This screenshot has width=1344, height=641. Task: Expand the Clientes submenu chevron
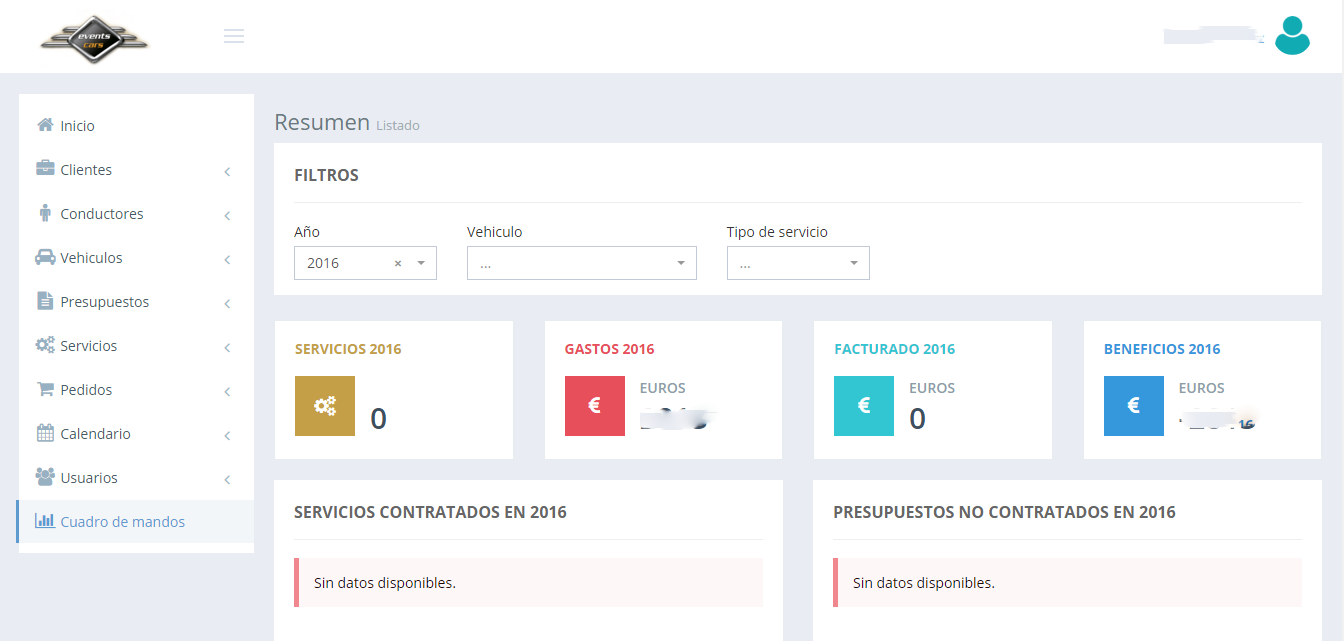click(227, 172)
